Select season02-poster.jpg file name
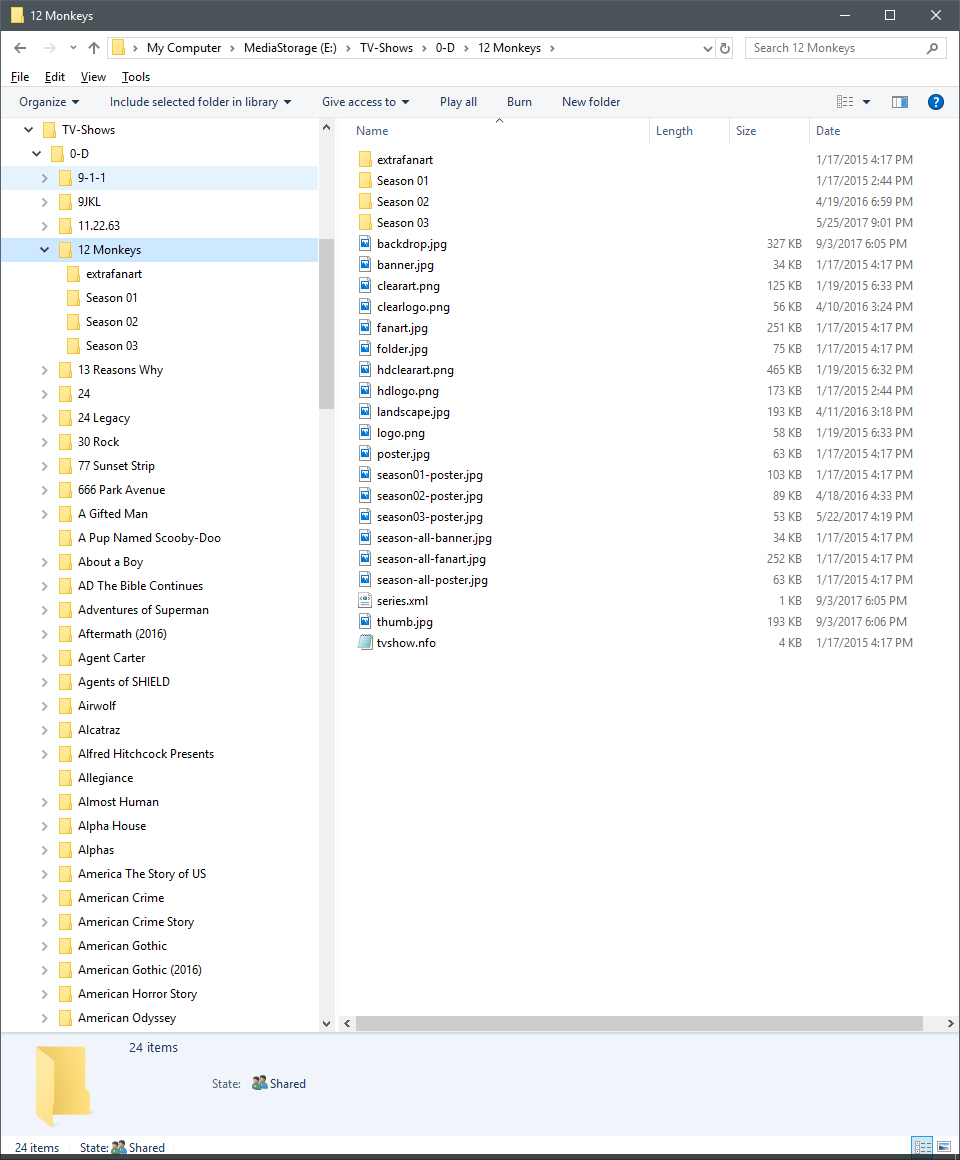This screenshot has width=960, height=1160. pyautogui.click(x=430, y=496)
